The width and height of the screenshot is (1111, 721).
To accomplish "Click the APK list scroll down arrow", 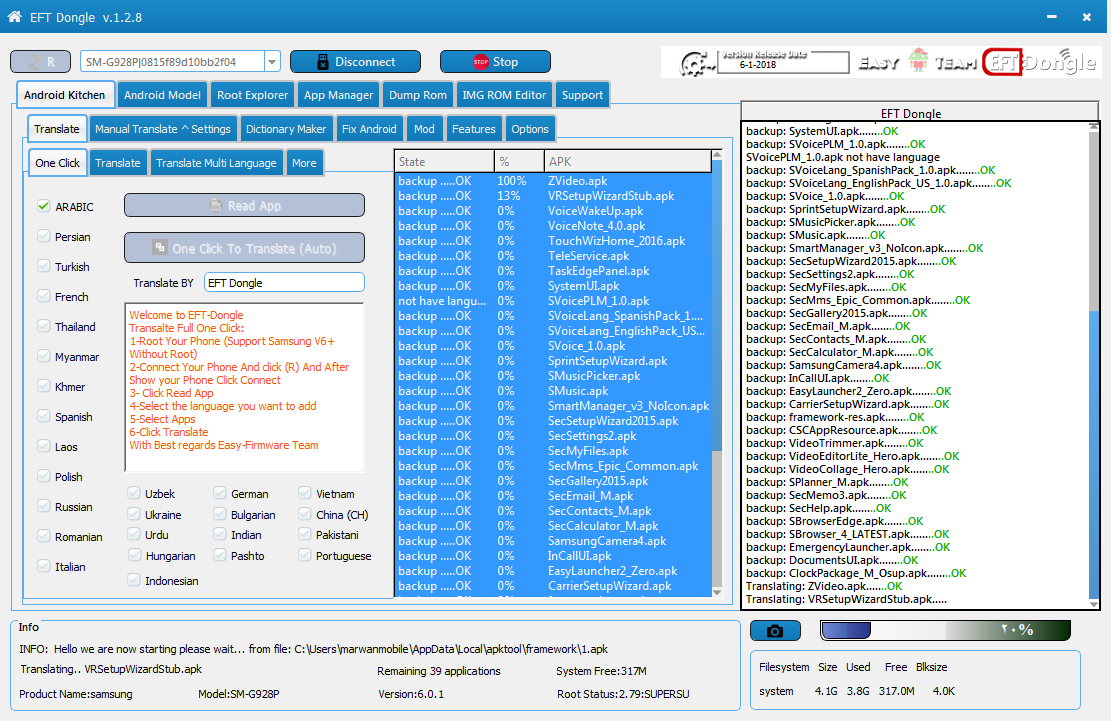I will pyautogui.click(x=716, y=591).
